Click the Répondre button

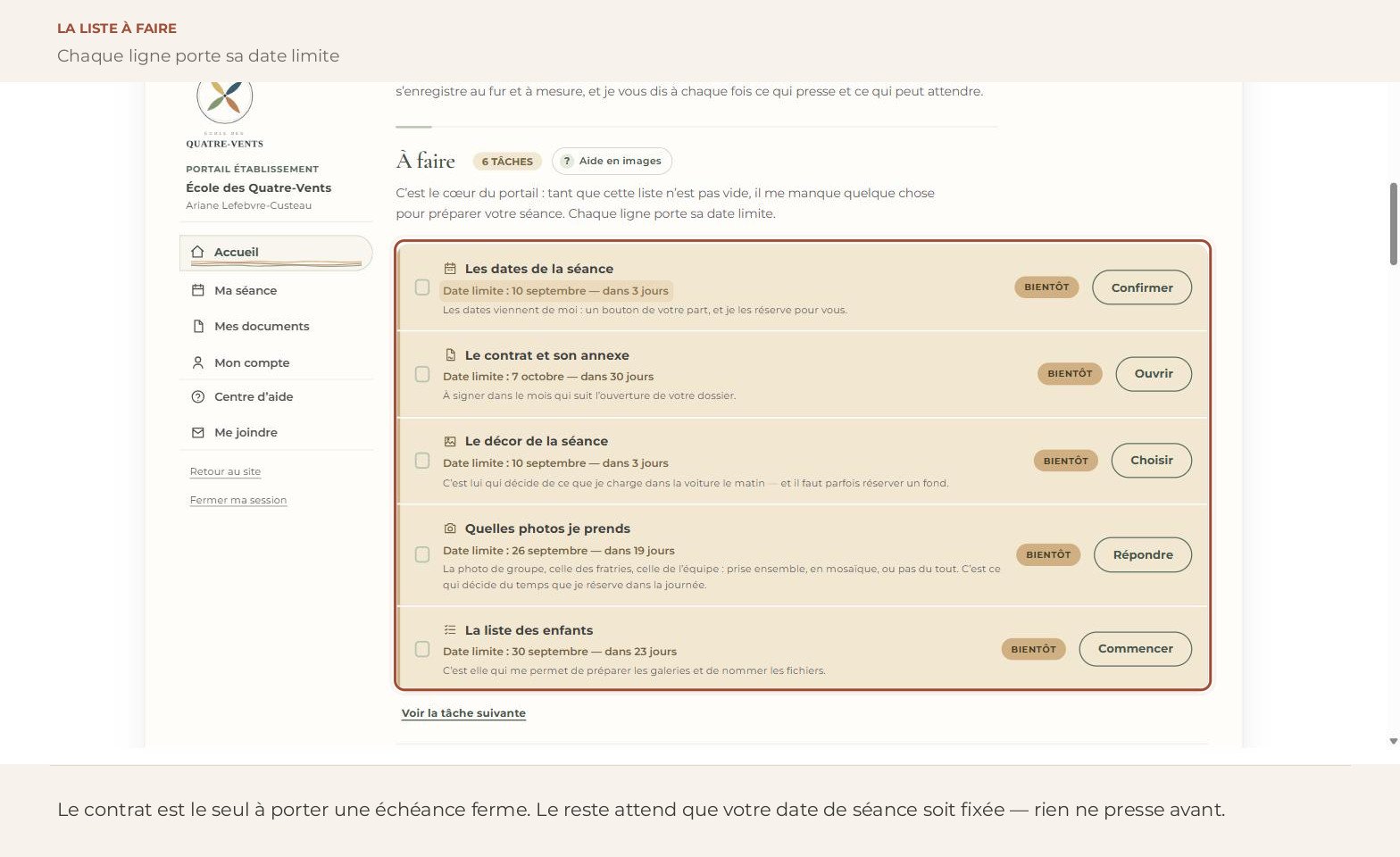click(x=1143, y=554)
